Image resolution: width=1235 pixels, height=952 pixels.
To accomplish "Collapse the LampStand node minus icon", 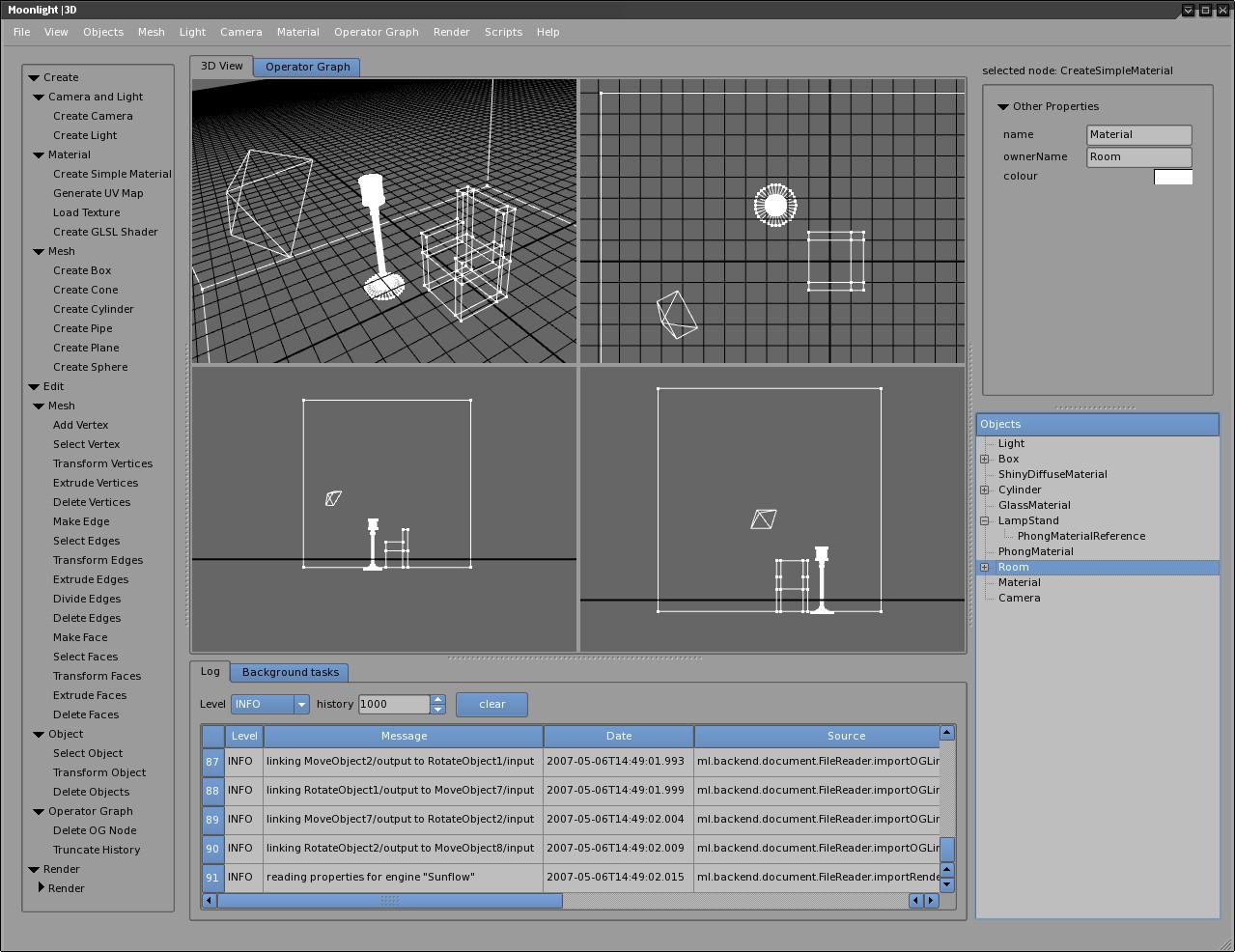I will pyautogui.click(x=985, y=521).
